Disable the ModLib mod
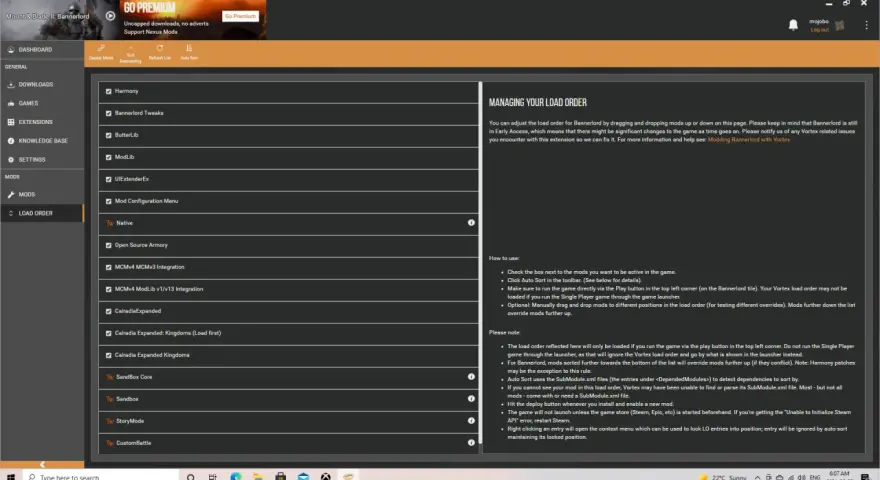Screen dimensions: 880x480 point(109,157)
